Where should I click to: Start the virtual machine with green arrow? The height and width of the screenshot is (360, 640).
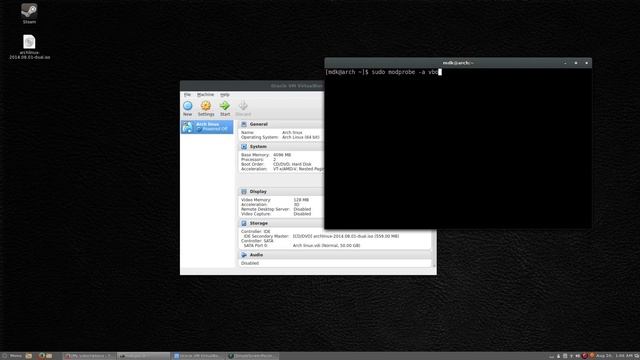225,108
